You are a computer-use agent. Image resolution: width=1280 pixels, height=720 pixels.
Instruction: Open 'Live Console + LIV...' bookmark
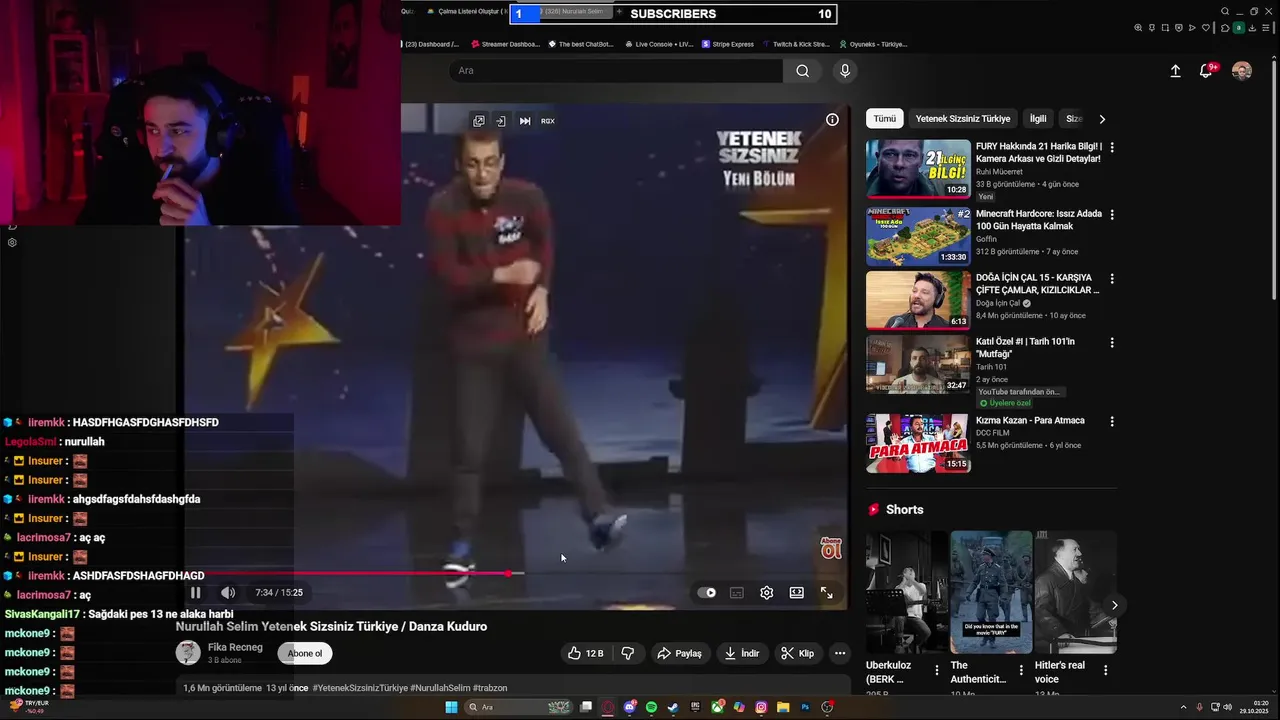coord(659,44)
